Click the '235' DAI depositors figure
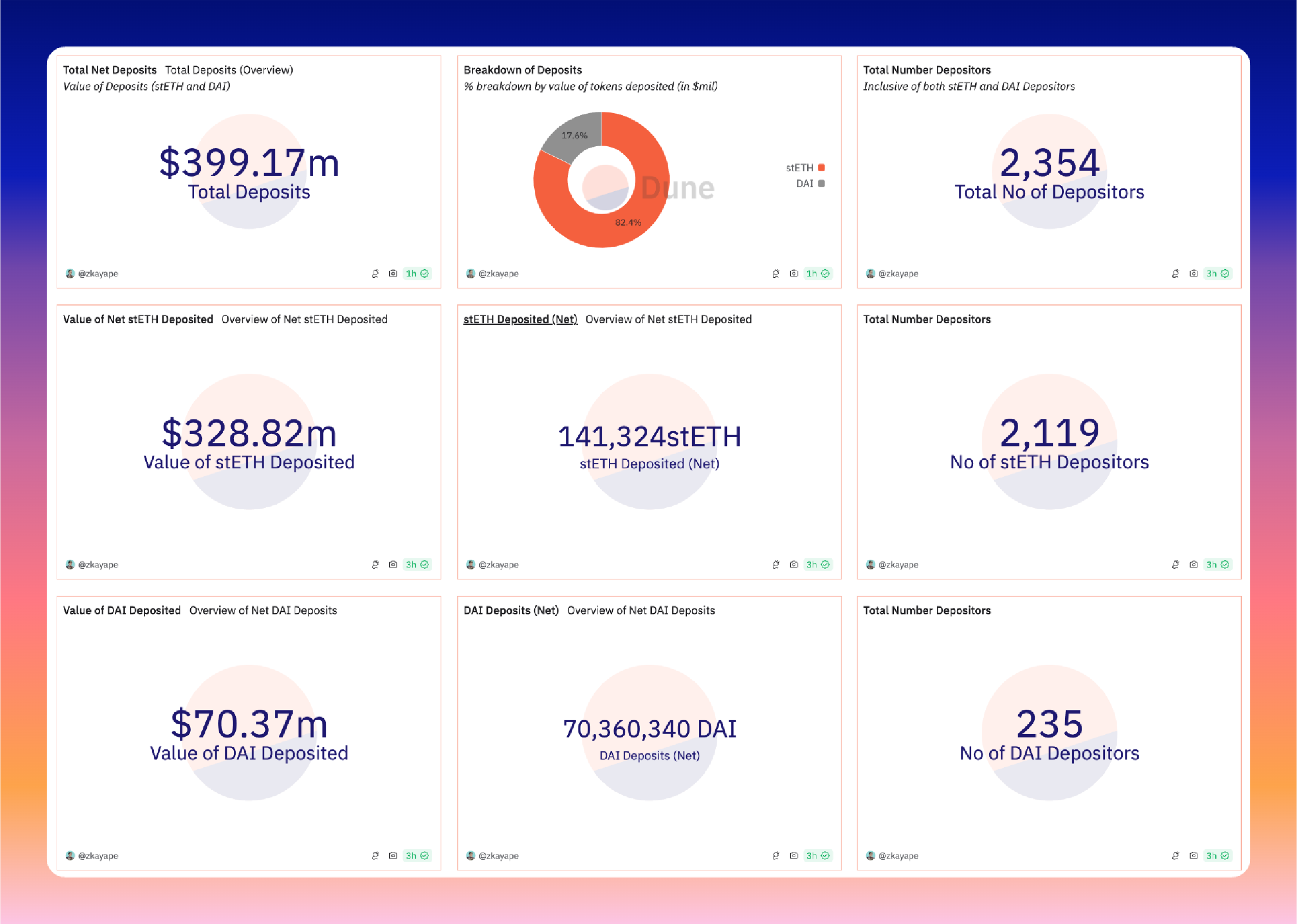This screenshot has width=1297, height=924. pyautogui.click(x=1049, y=724)
